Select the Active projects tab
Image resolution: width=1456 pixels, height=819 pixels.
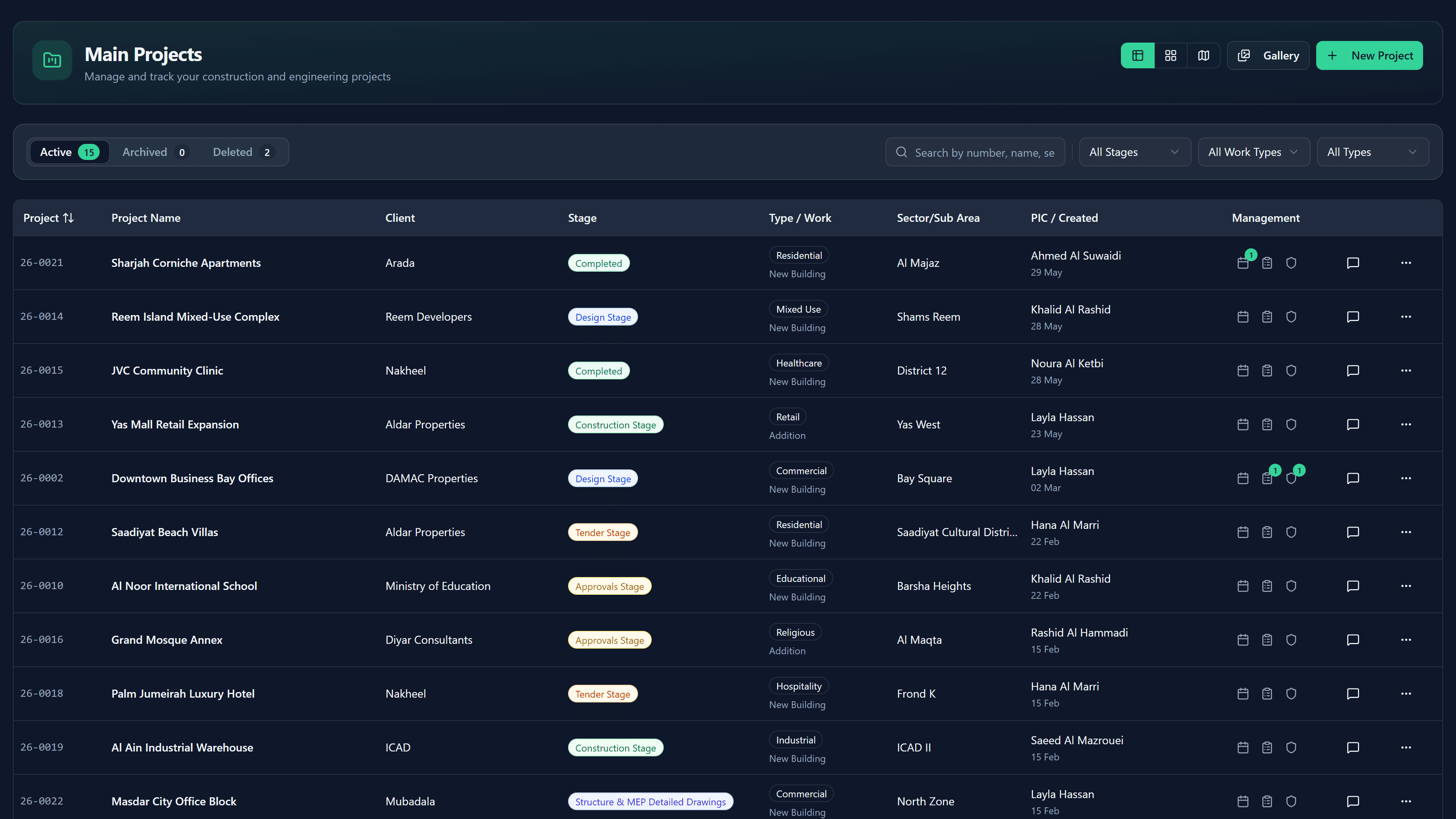(x=69, y=152)
